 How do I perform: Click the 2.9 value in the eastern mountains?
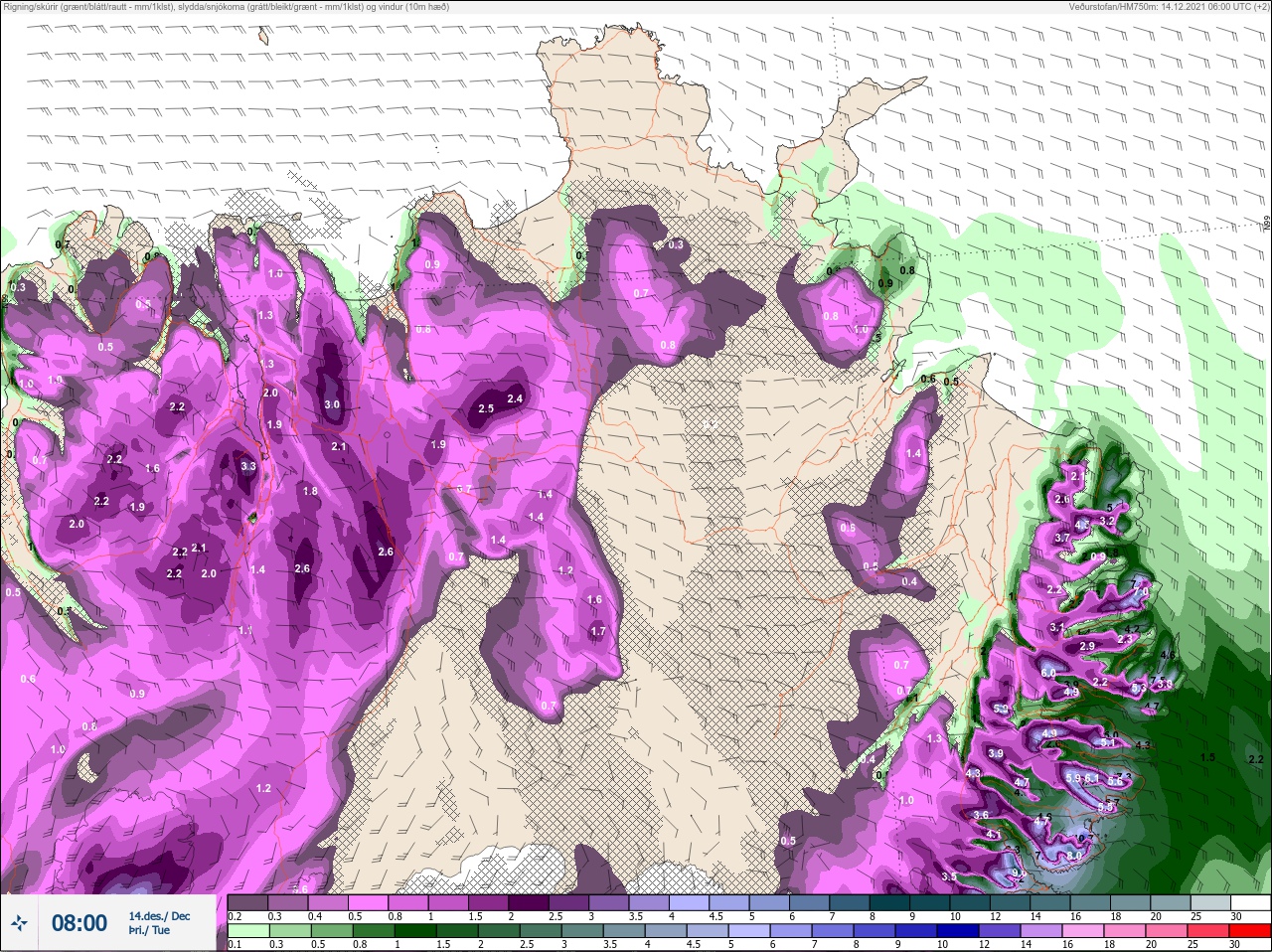1087,646
